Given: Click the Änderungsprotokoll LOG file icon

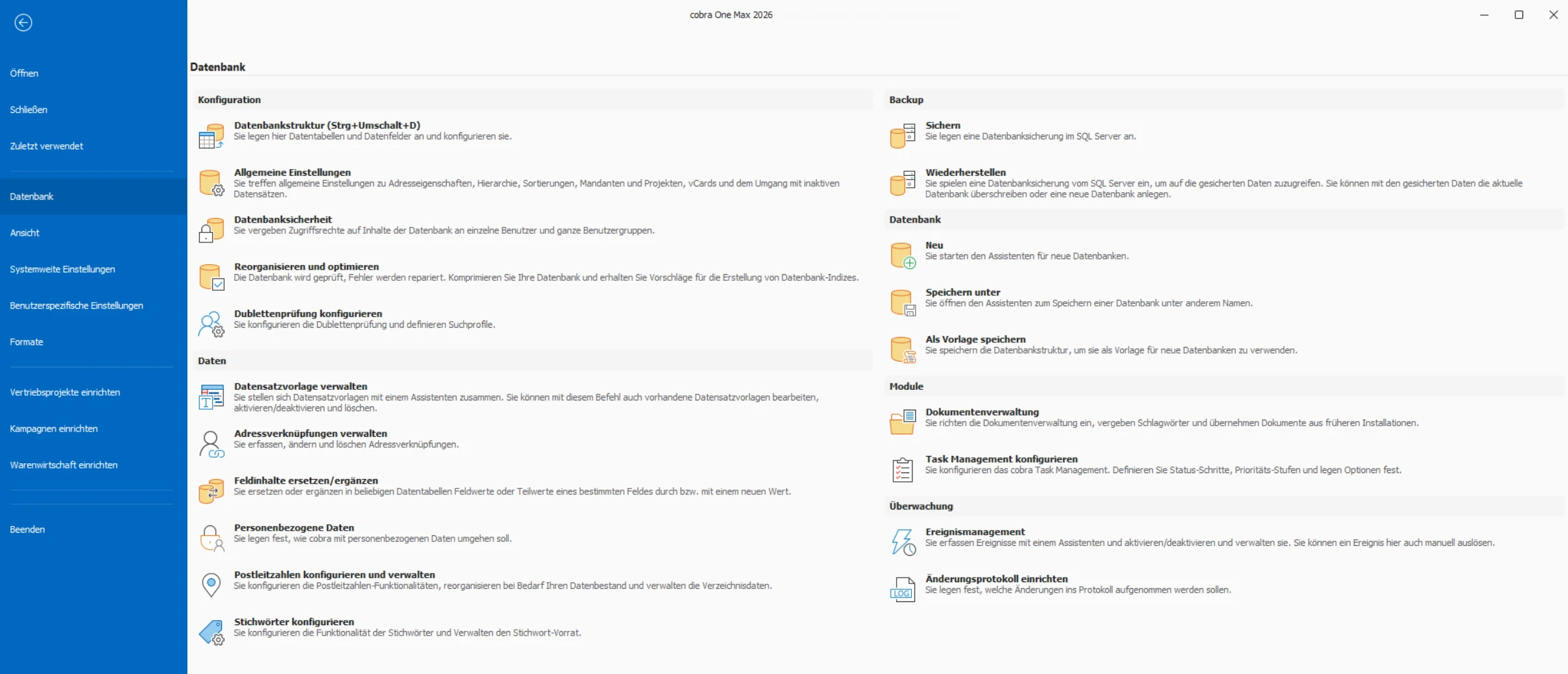Looking at the screenshot, I should [x=903, y=589].
